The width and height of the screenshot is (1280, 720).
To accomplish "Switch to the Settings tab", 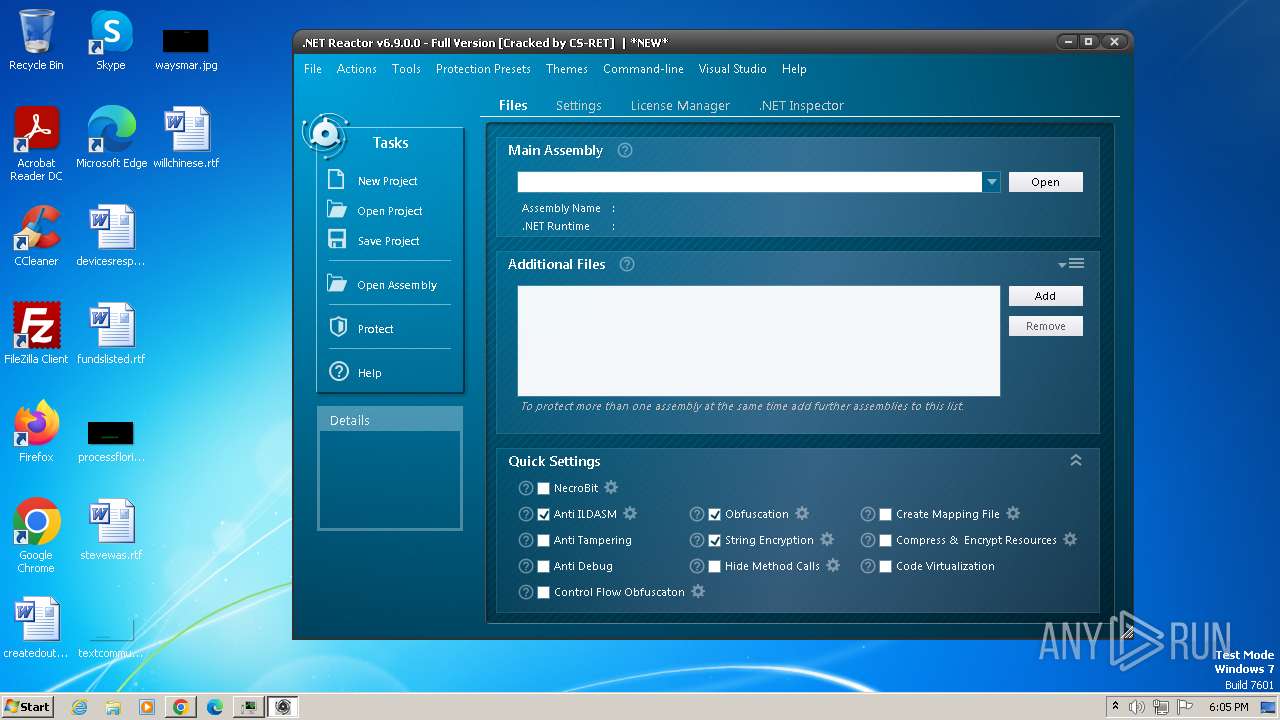I will tap(579, 105).
